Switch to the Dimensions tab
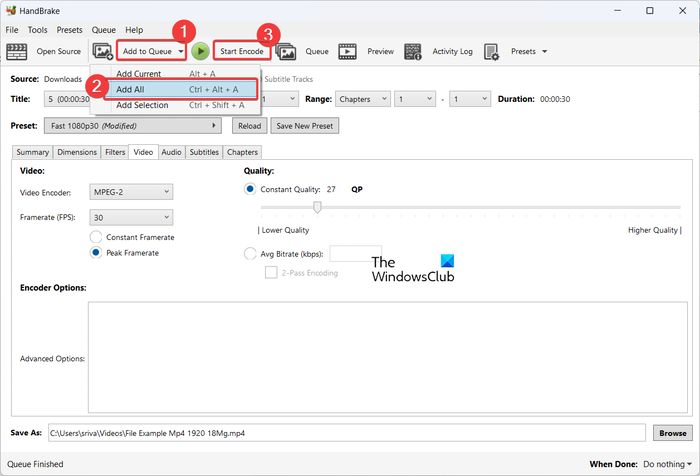700x476 pixels. [77, 152]
